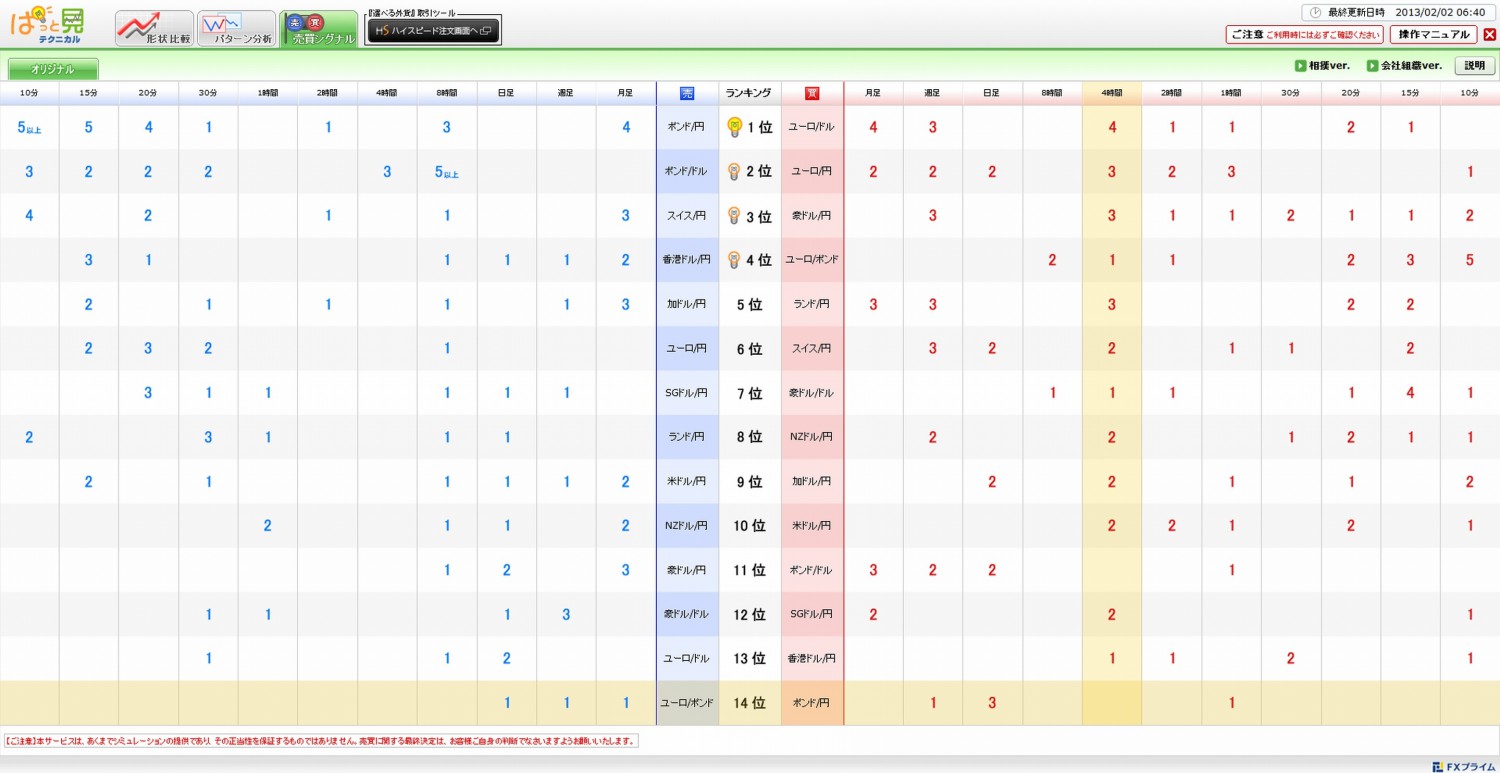This screenshot has height=773, width=1500.
Task: Select the sell-side 1時間 column header
Action: point(268,93)
